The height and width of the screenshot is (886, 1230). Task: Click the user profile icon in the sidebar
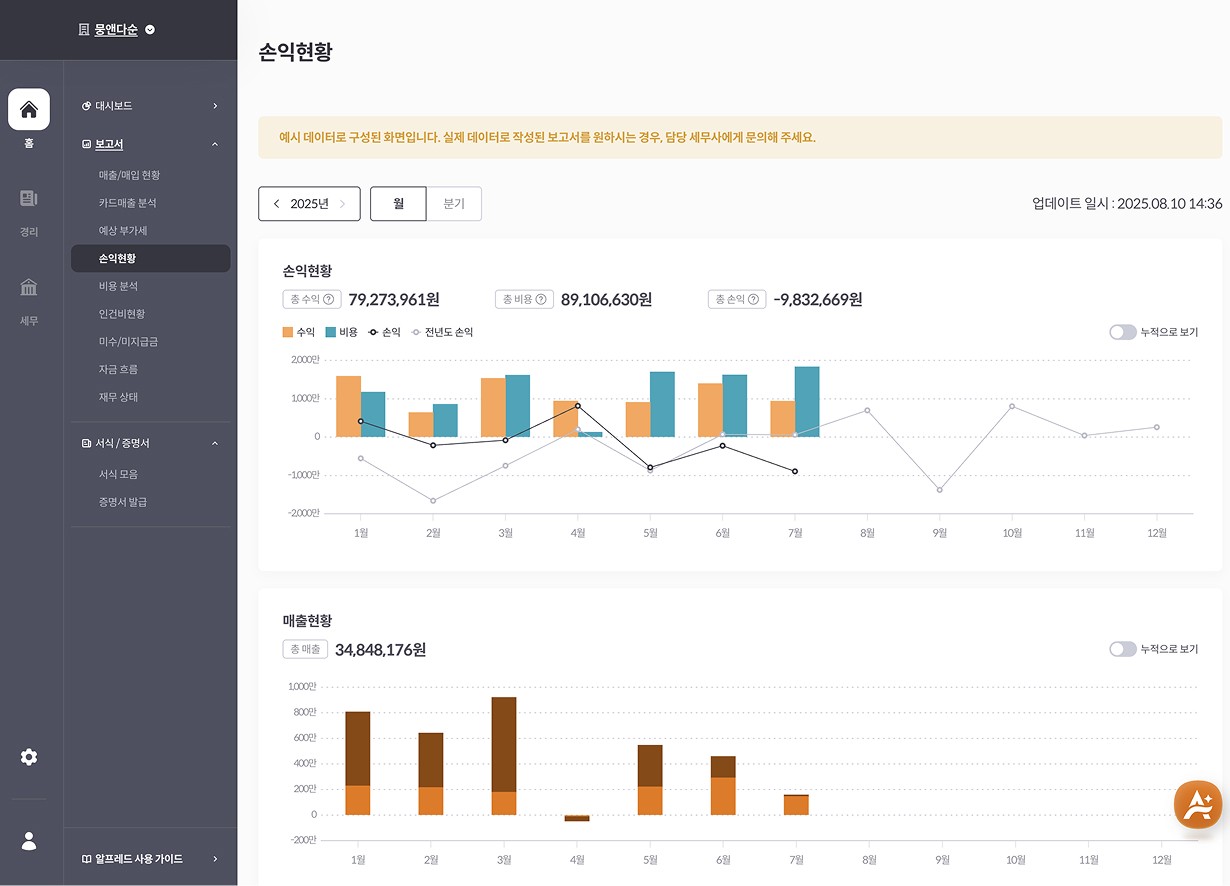coord(29,841)
